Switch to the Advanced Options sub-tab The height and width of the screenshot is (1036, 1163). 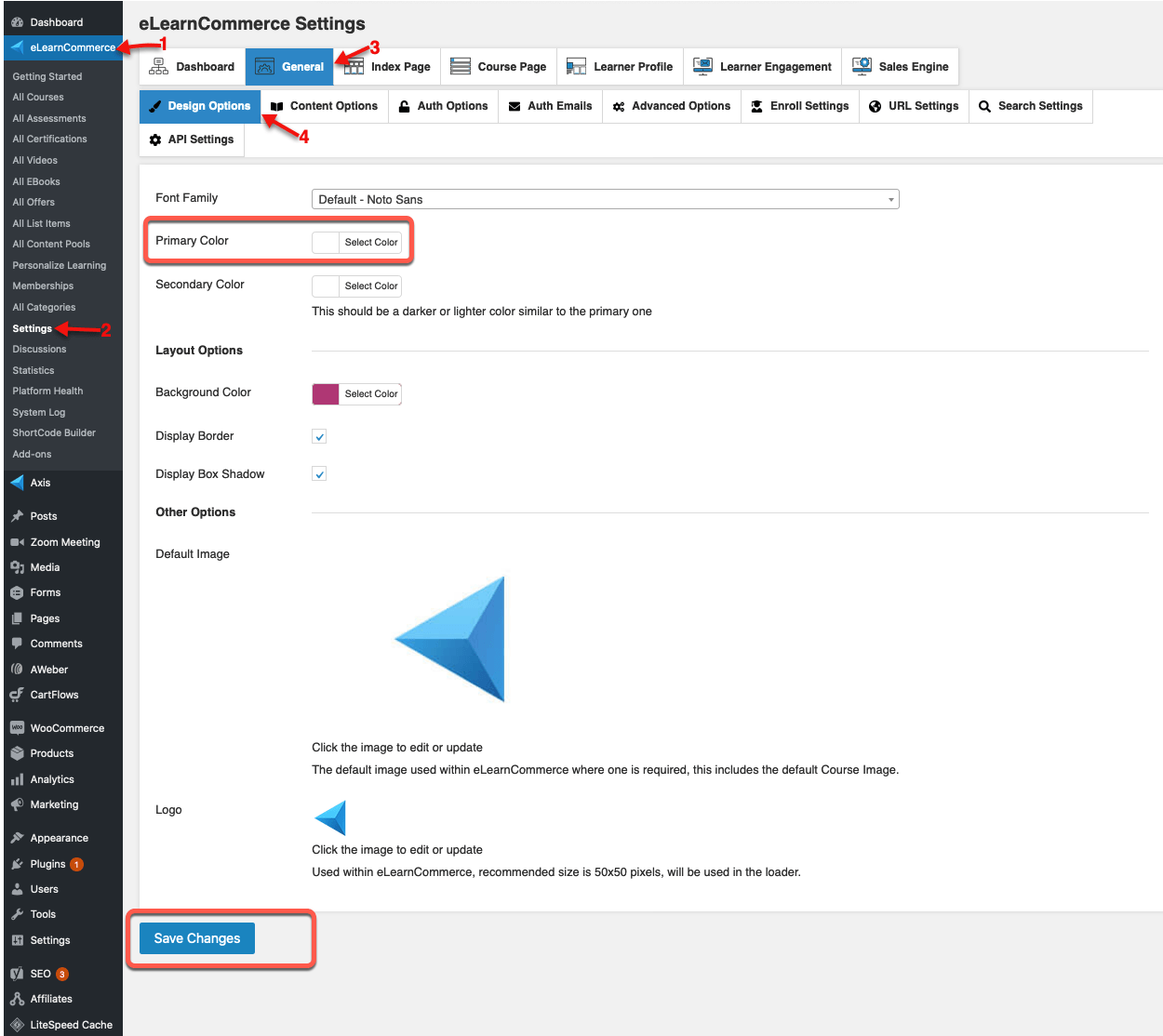672,106
